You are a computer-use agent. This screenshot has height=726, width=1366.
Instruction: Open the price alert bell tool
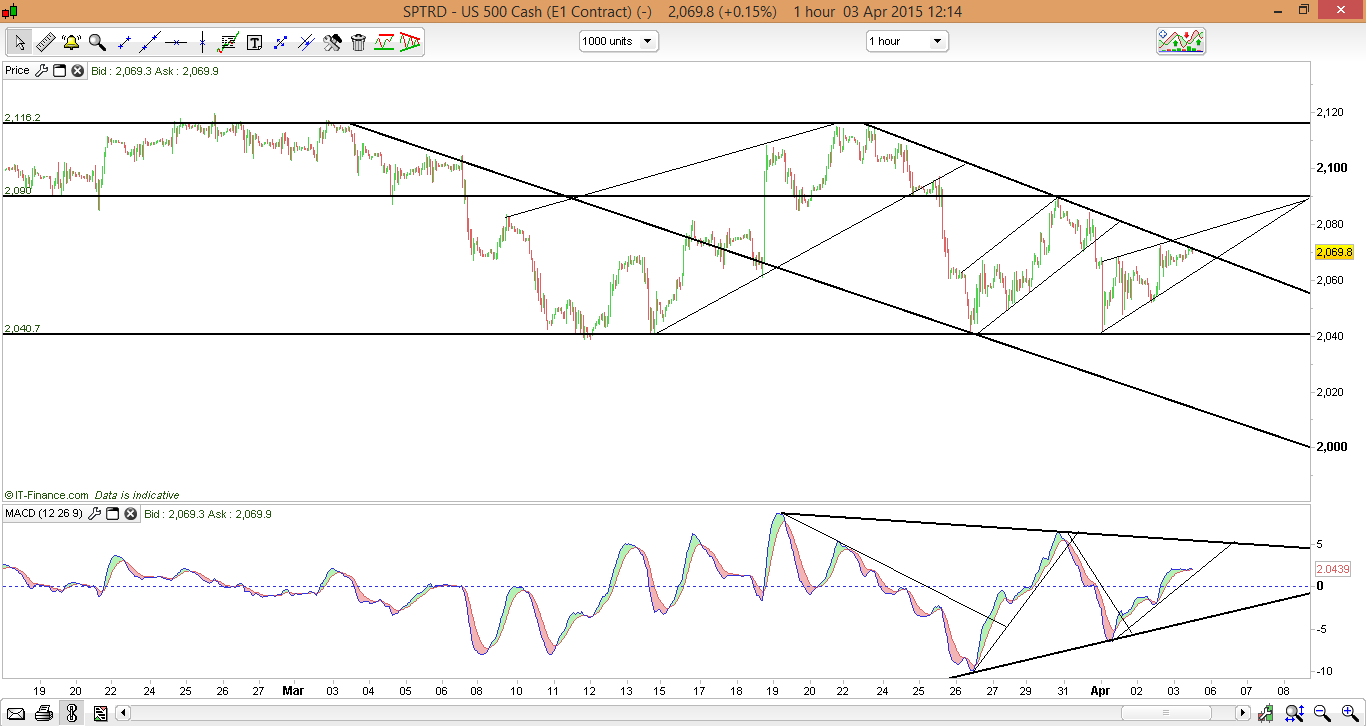coord(71,42)
